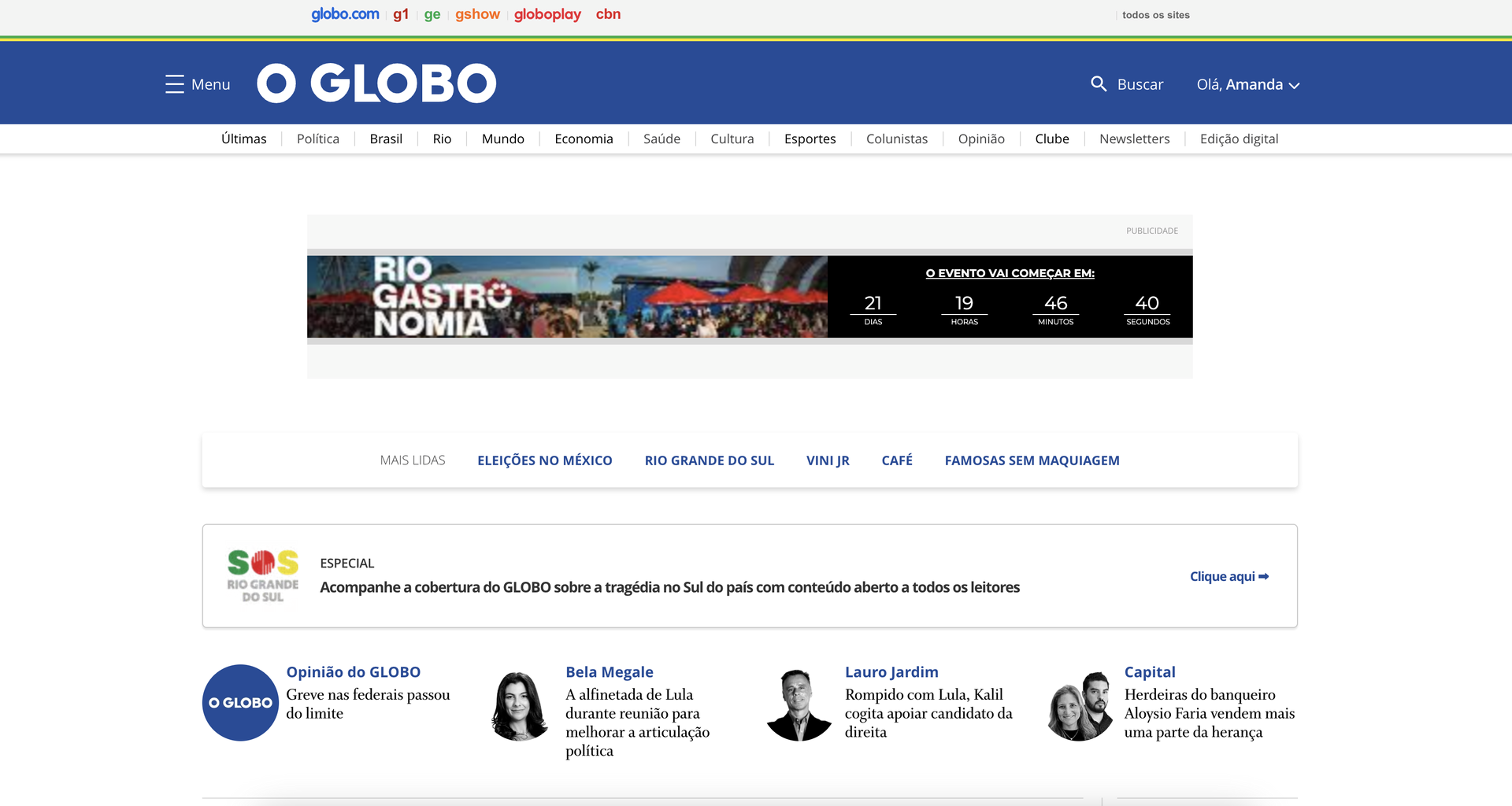Image resolution: width=1512 pixels, height=806 pixels.
Task: Read Herdeiras do banqueiro Aloysio Faria article
Action: pos(1210,713)
